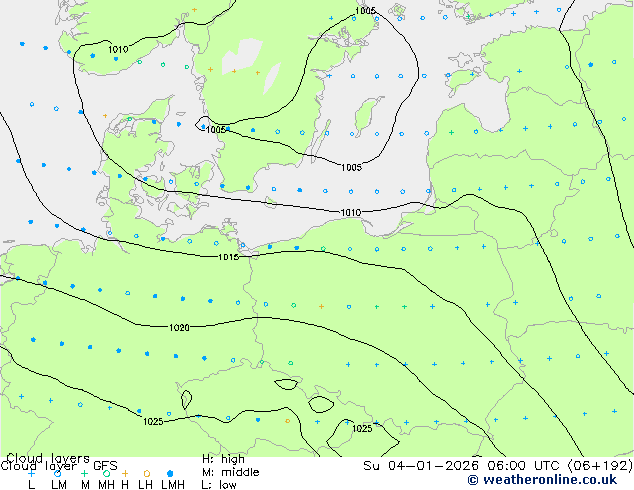Click the green plus symbol above M
The width and height of the screenshot is (634, 490).
(x=84, y=473)
